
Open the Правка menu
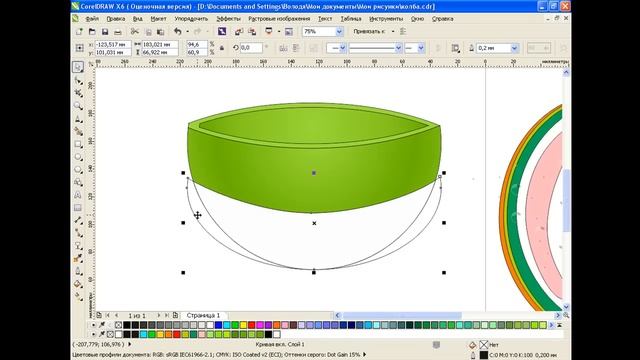point(116,19)
